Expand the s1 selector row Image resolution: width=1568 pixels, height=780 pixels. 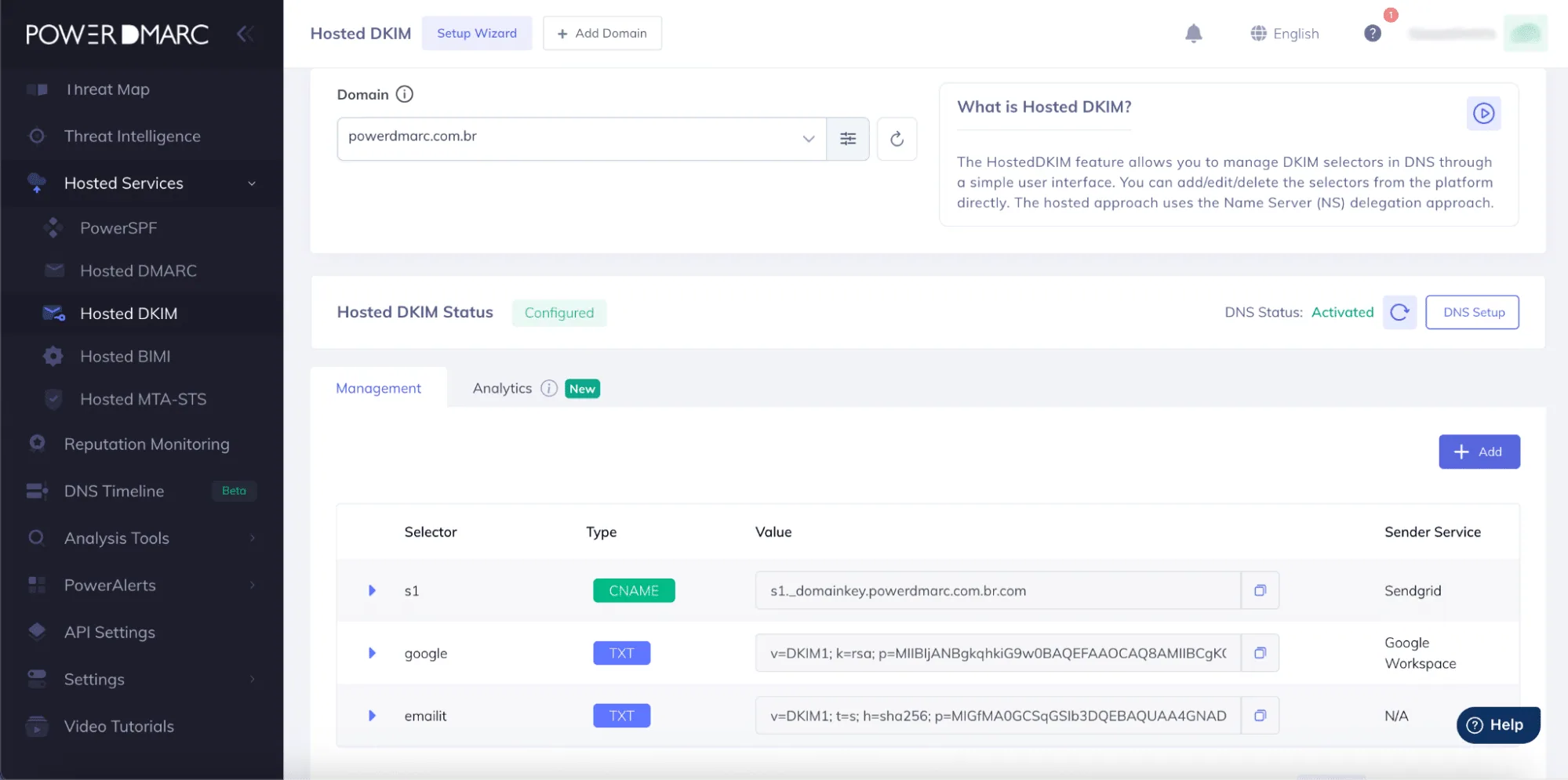[372, 590]
